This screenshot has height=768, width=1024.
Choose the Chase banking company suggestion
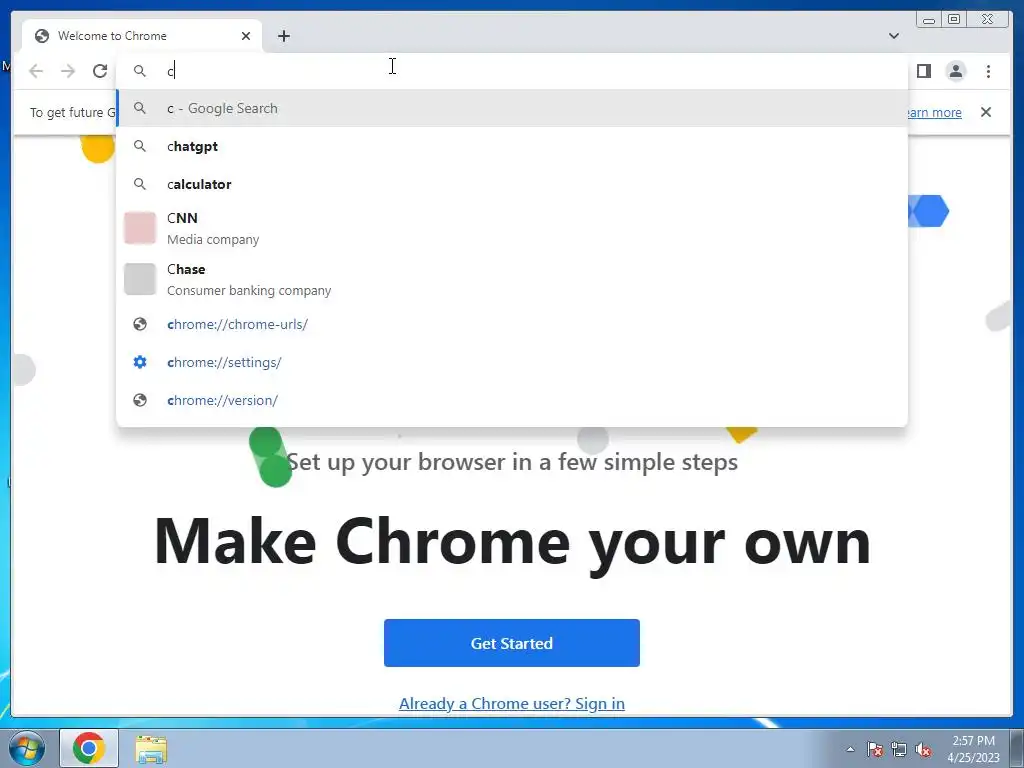click(x=512, y=280)
